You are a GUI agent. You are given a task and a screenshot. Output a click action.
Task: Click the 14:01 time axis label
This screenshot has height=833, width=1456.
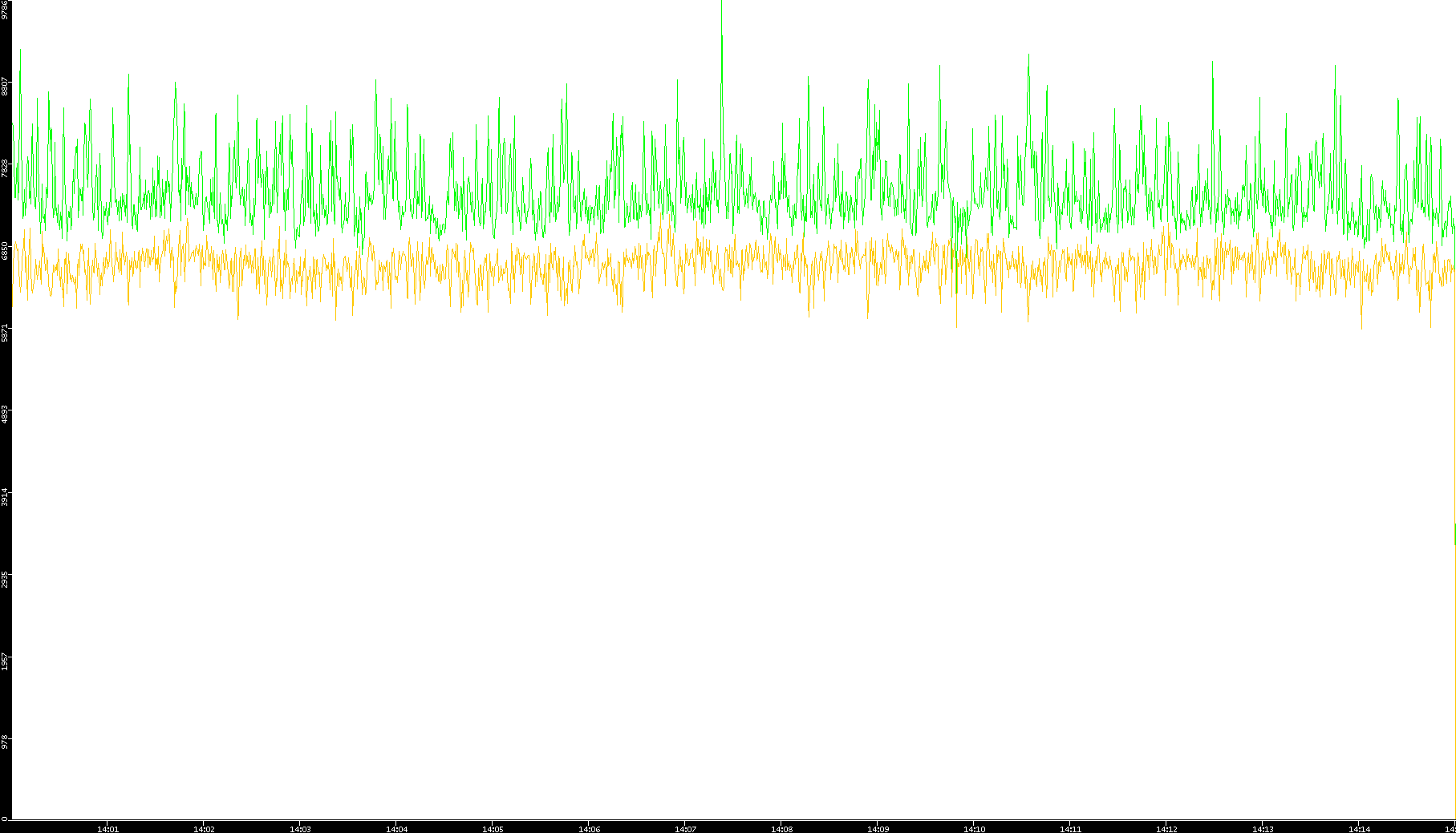[107, 829]
